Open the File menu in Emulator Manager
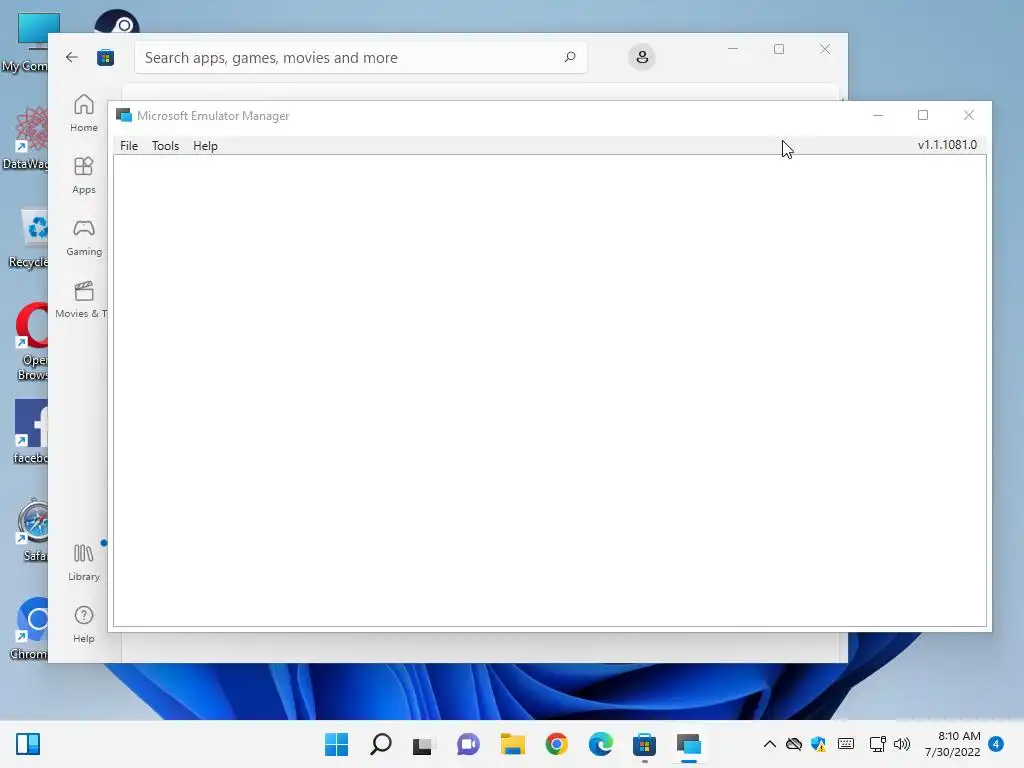 tap(129, 146)
